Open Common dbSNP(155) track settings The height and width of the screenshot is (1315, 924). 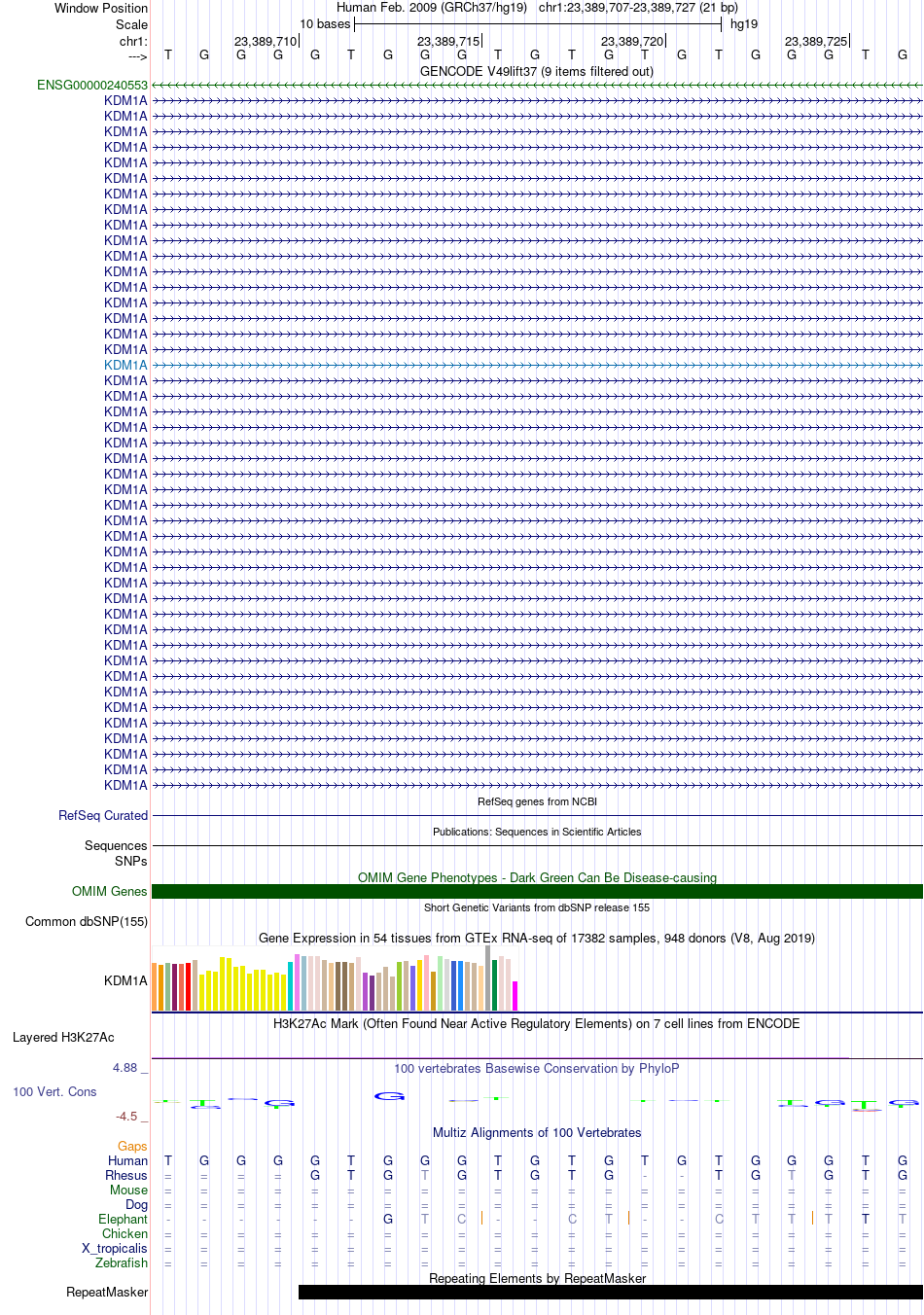click(x=87, y=922)
